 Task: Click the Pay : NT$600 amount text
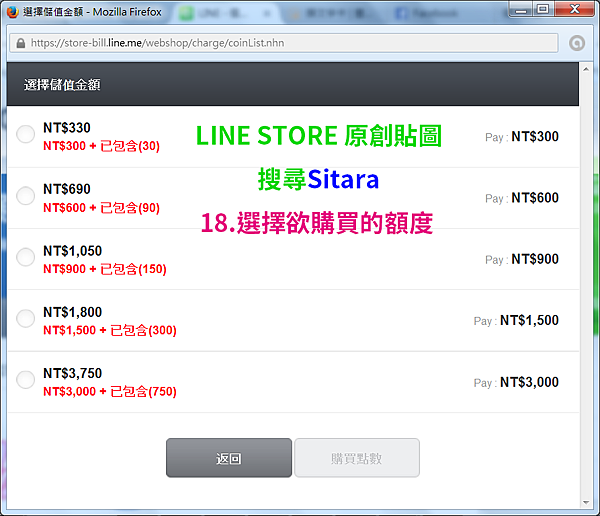tap(522, 198)
